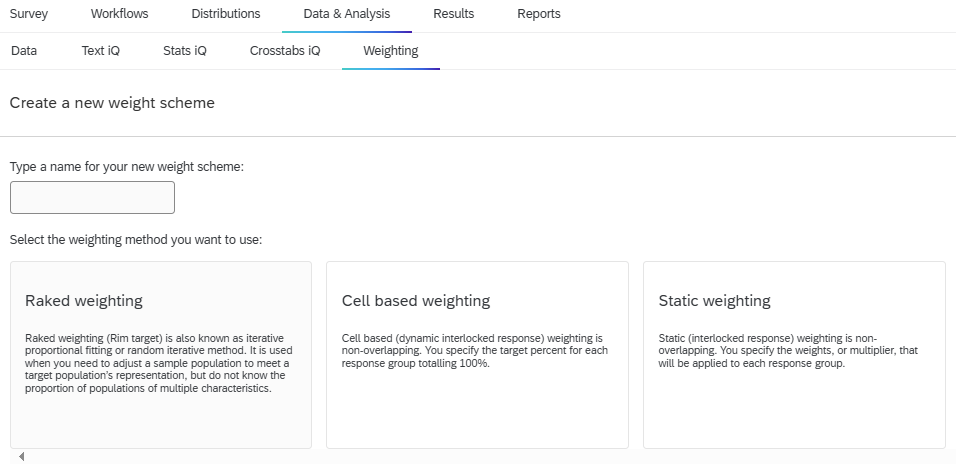Screen dimensions: 956x472
Task: Choose the Cell based weighting card
Action: click(477, 355)
